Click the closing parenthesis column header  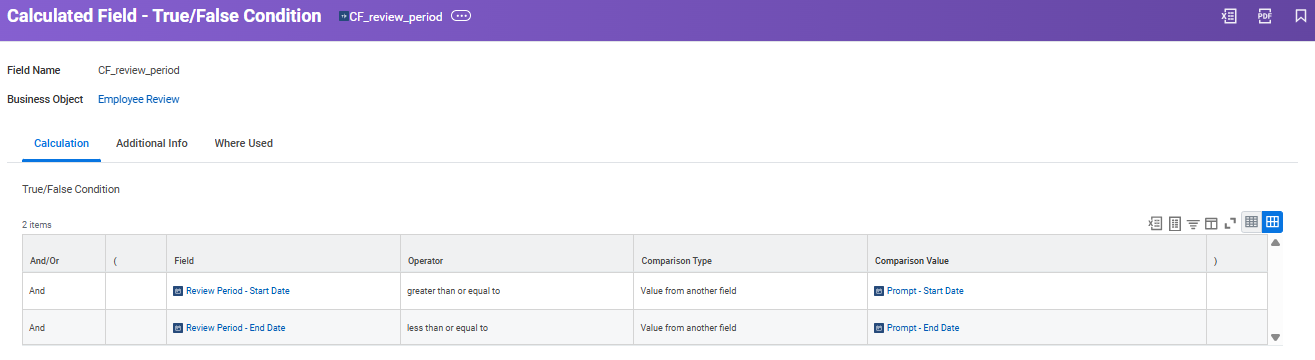point(1237,254)
